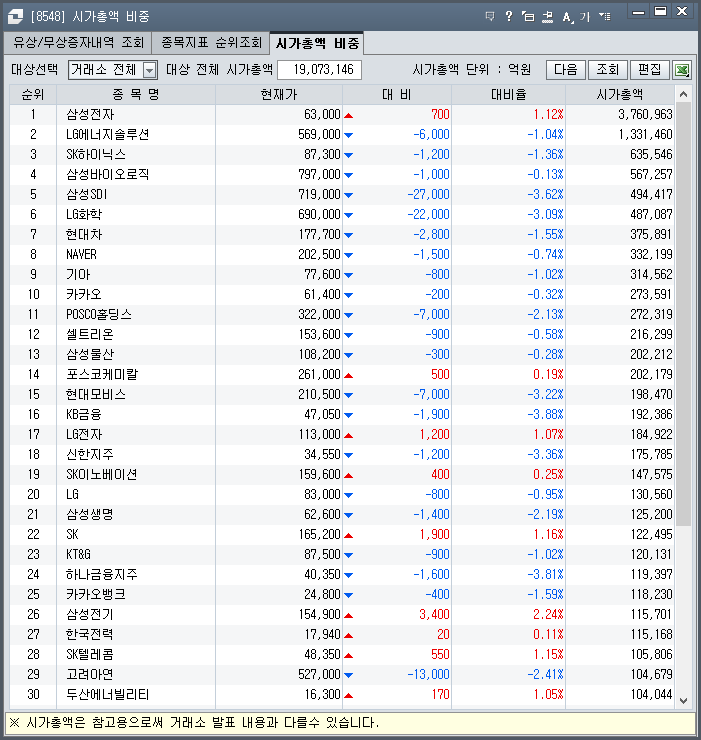Select SK텔레콤 in the stock list
701x740 pixels.
[x=90, y=655]
